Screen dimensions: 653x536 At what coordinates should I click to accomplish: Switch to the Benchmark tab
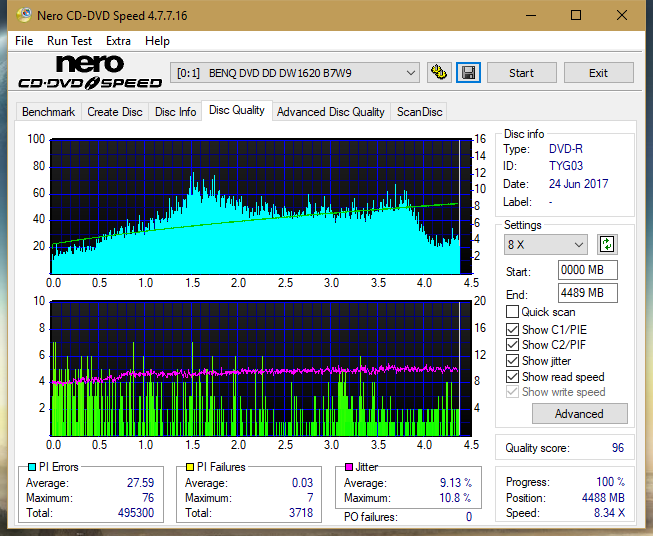point(49,112)
